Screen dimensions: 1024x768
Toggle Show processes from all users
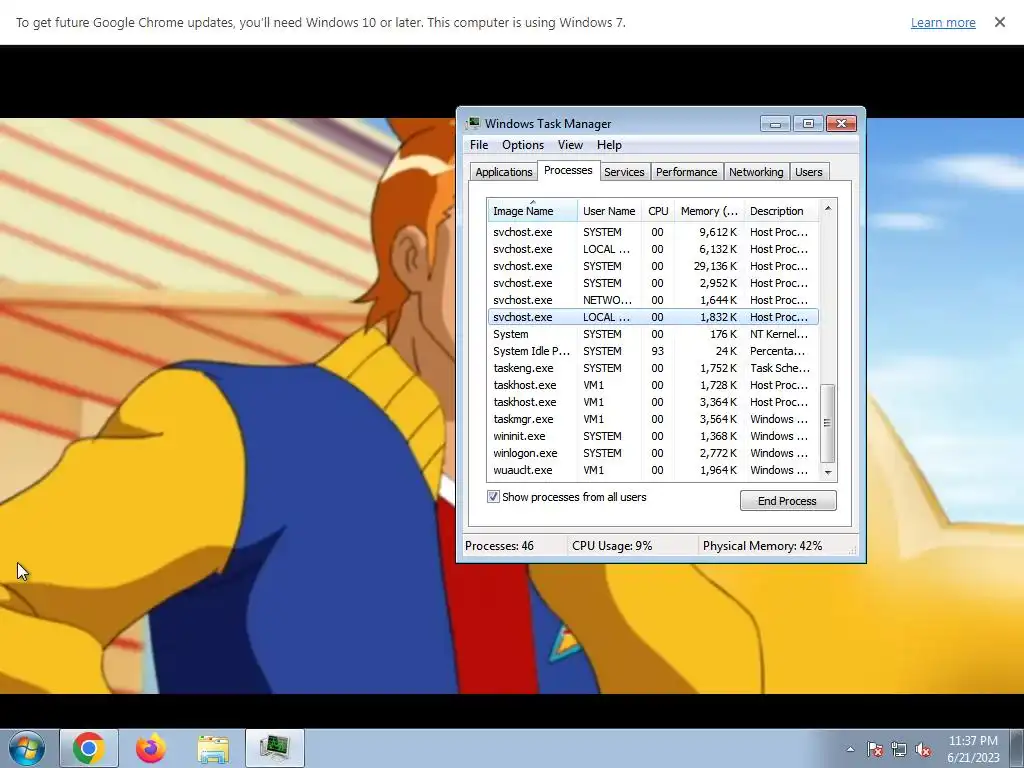tap(494, 497)
